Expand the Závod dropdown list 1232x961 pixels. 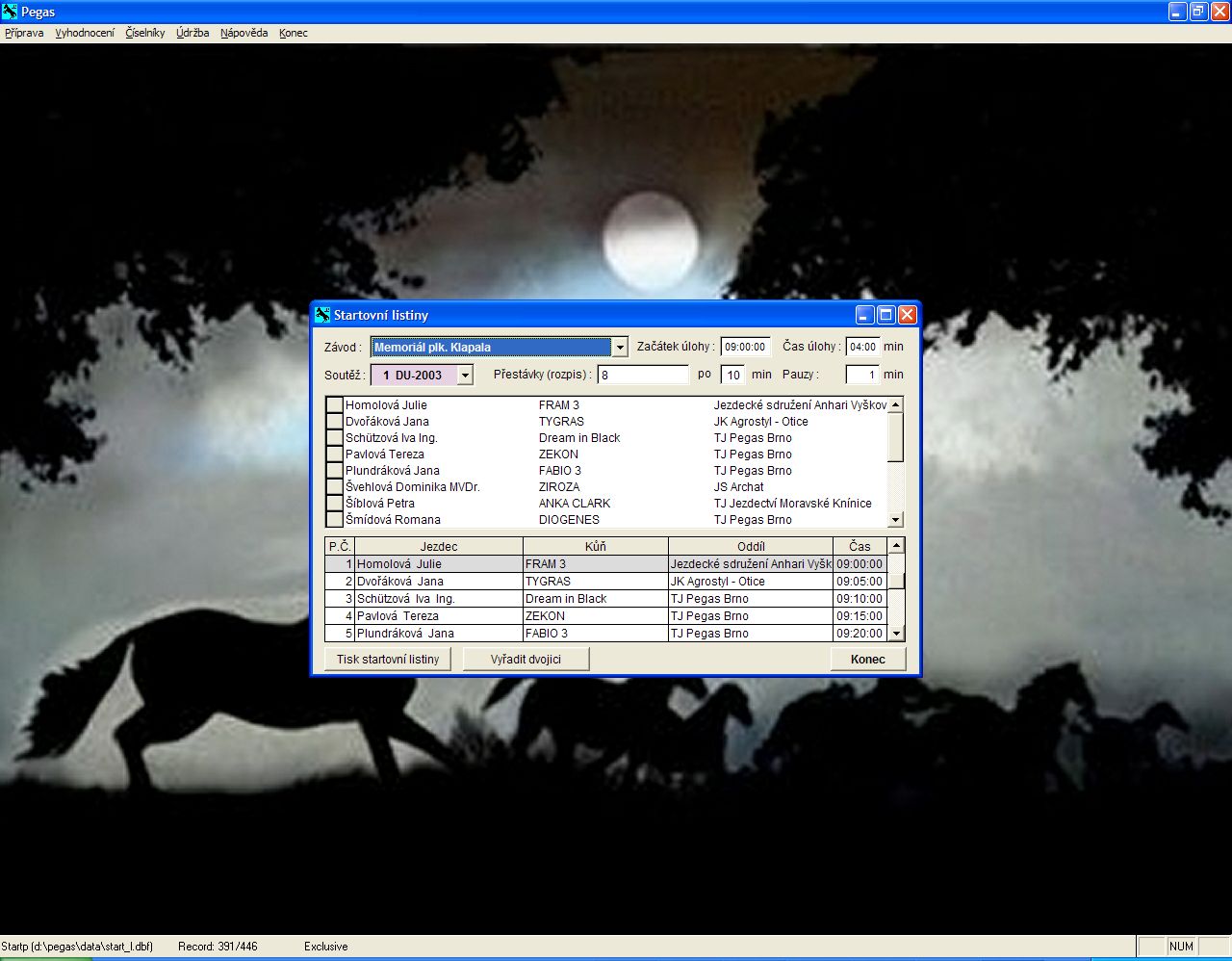[x=620, y=348]
